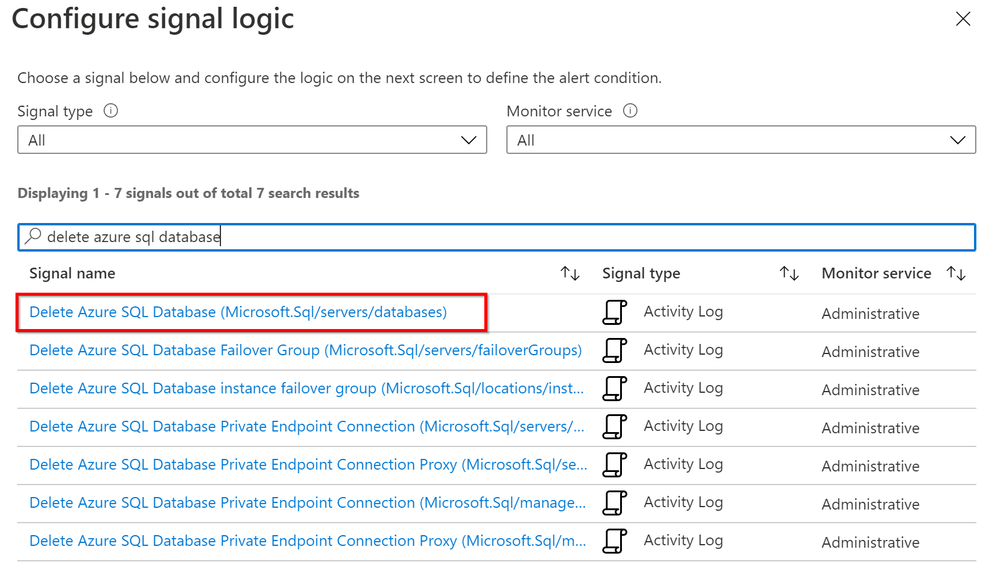Viewport: 999px width, 586px height.
Task: Click search magnifier icon in signal filter
Action: pyautogui.click(x=34, y=237)
